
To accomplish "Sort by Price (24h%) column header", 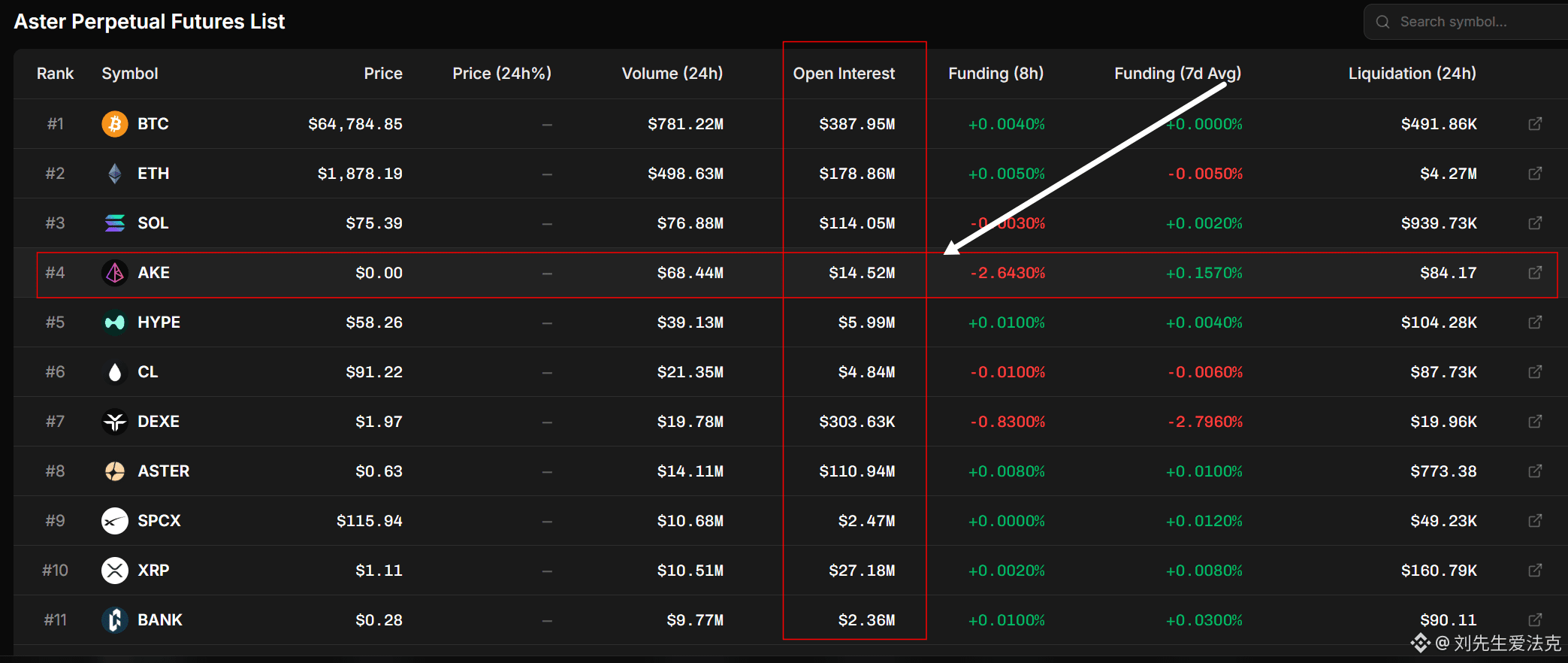I will pyautogui.click(x=502, y=74).
